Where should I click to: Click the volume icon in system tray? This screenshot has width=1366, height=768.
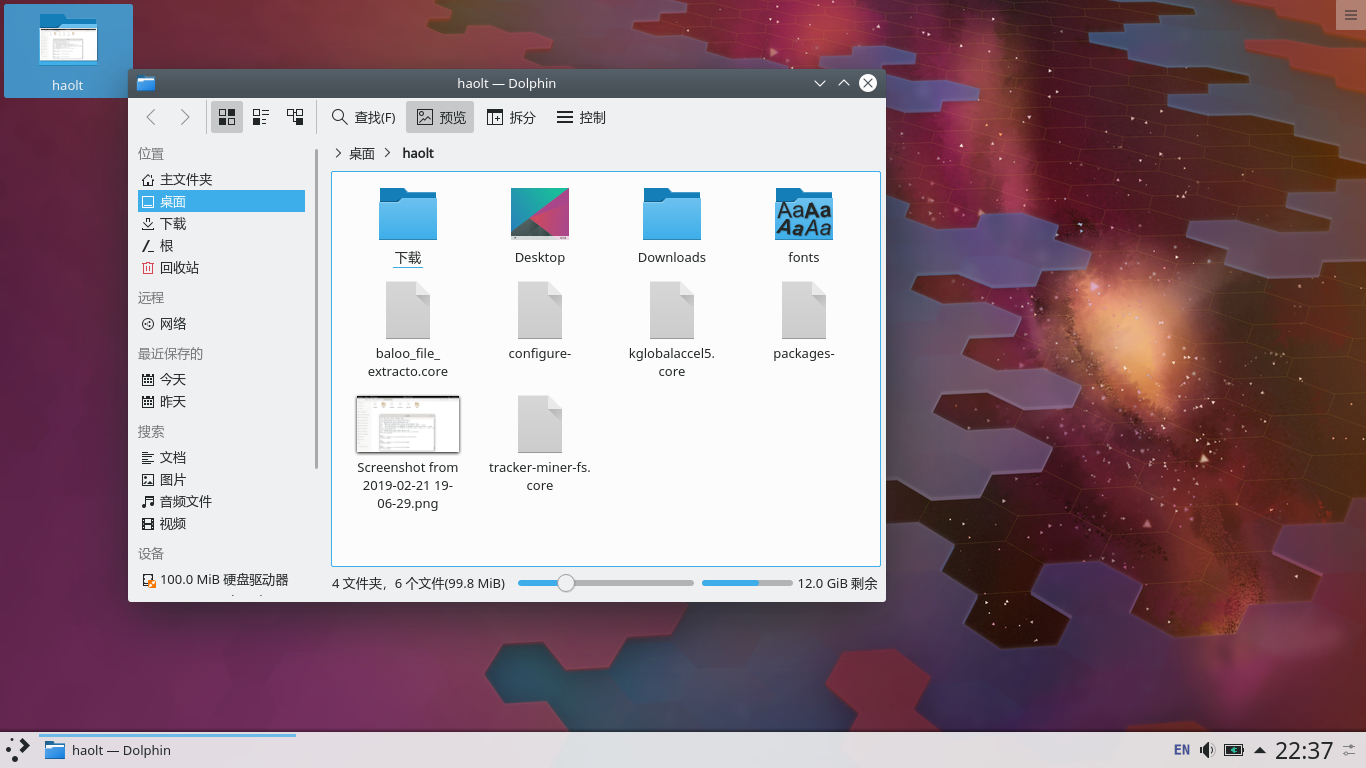(1207, 750)
